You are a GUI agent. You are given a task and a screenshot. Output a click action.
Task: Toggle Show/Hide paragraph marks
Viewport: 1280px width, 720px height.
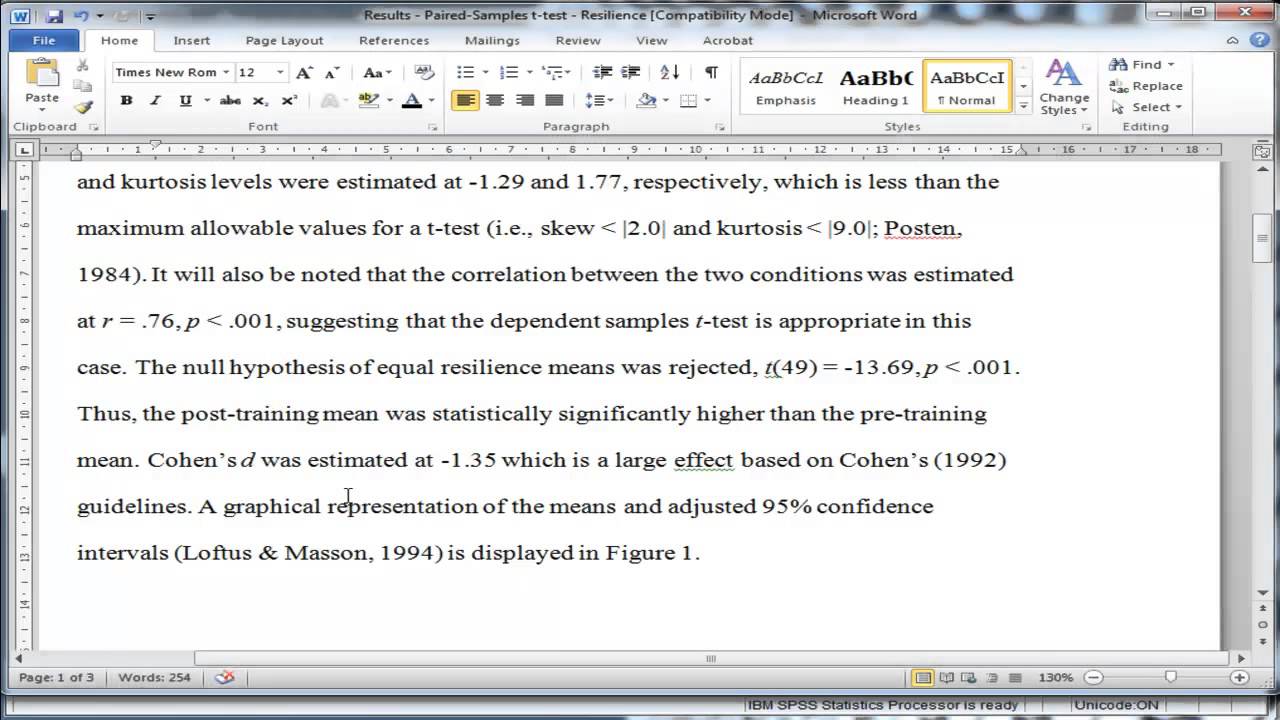tap(711, 72)
